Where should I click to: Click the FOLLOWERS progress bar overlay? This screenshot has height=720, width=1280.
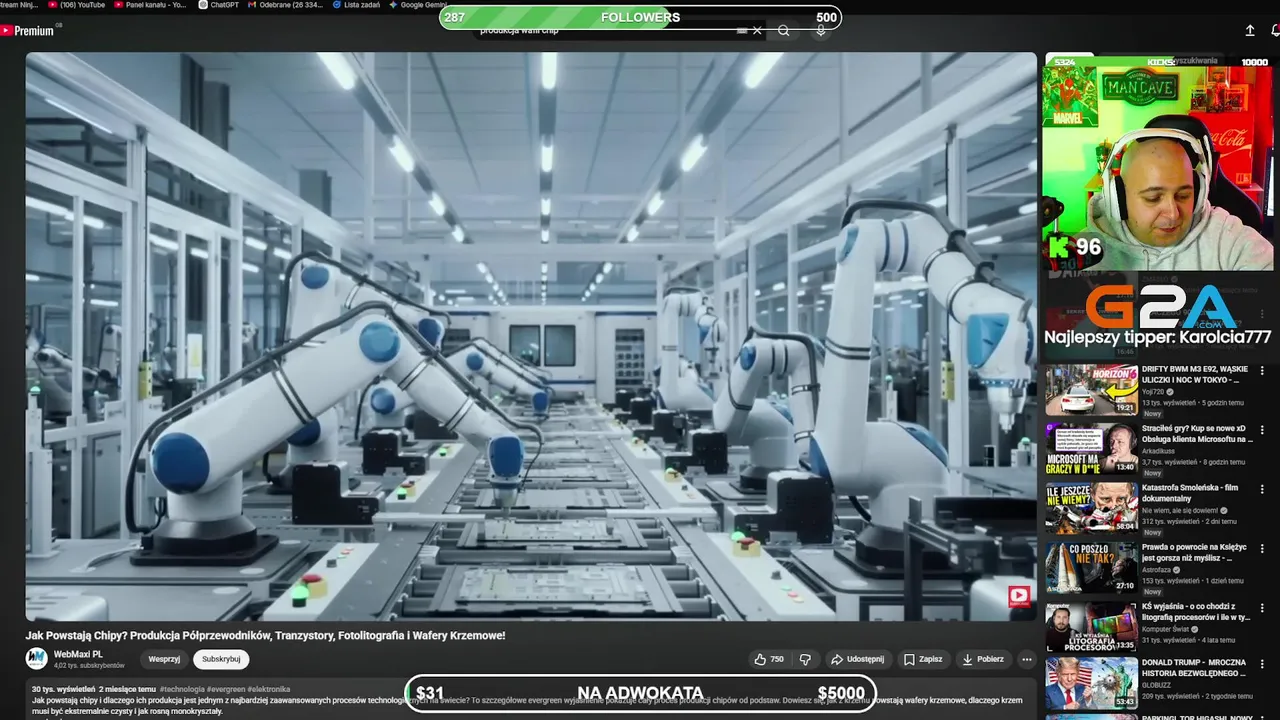pos(640,17)
